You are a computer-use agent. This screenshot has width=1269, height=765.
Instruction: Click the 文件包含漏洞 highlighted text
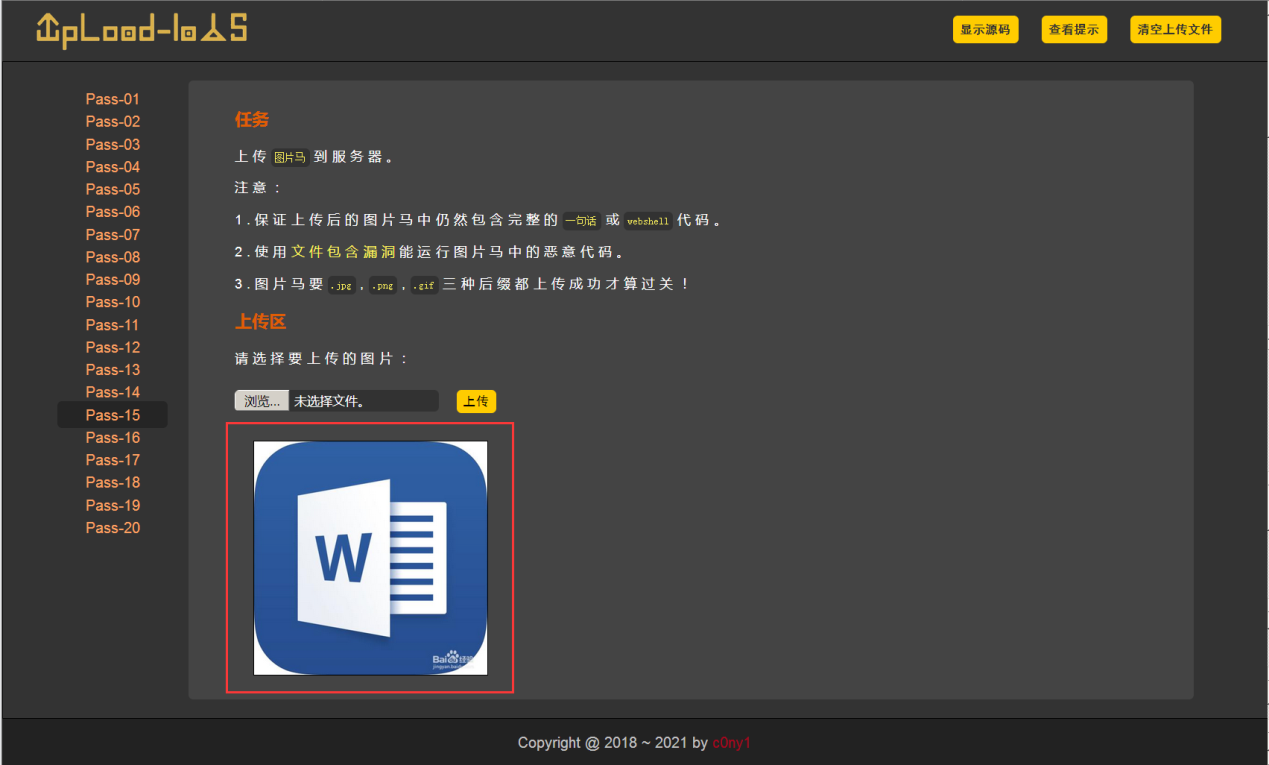[344, 252]
